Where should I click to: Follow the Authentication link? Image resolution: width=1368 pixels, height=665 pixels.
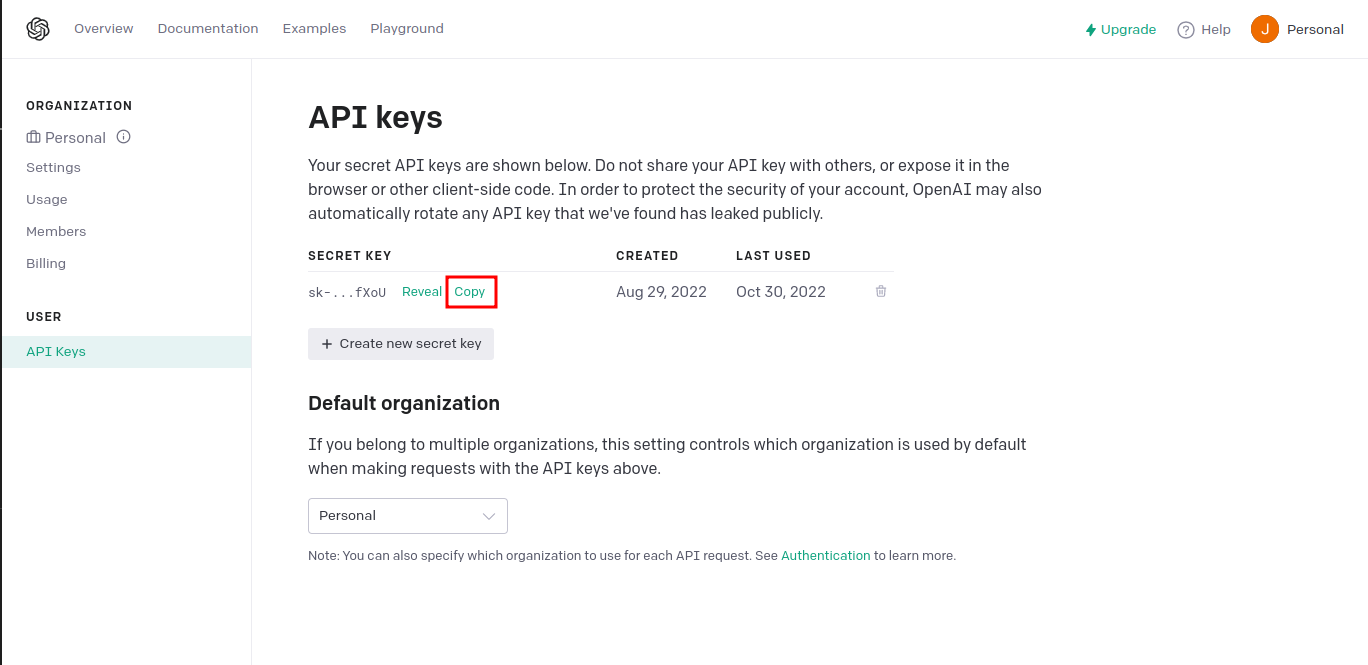click(826, 556)
